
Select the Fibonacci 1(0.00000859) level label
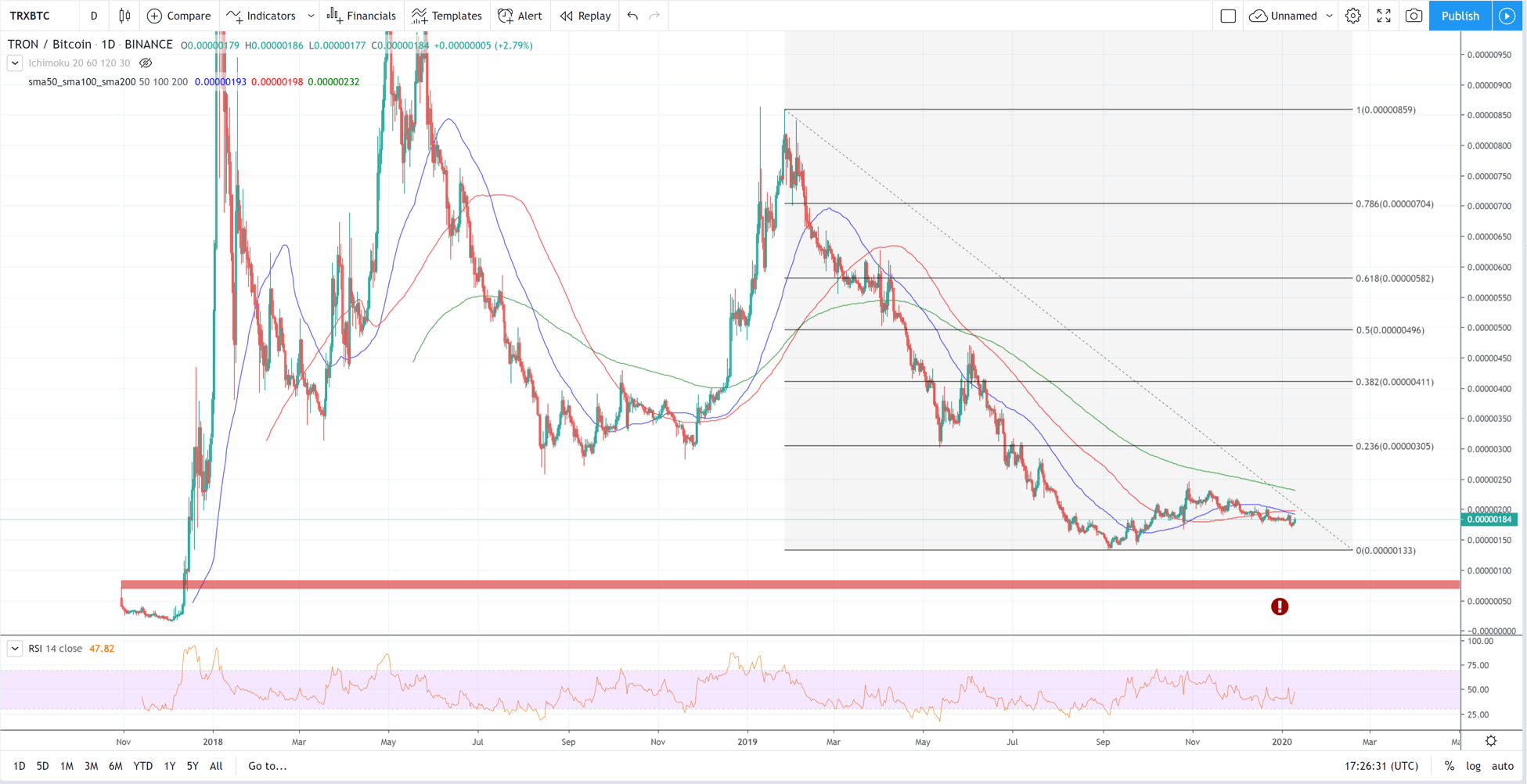pos(1385,110)
